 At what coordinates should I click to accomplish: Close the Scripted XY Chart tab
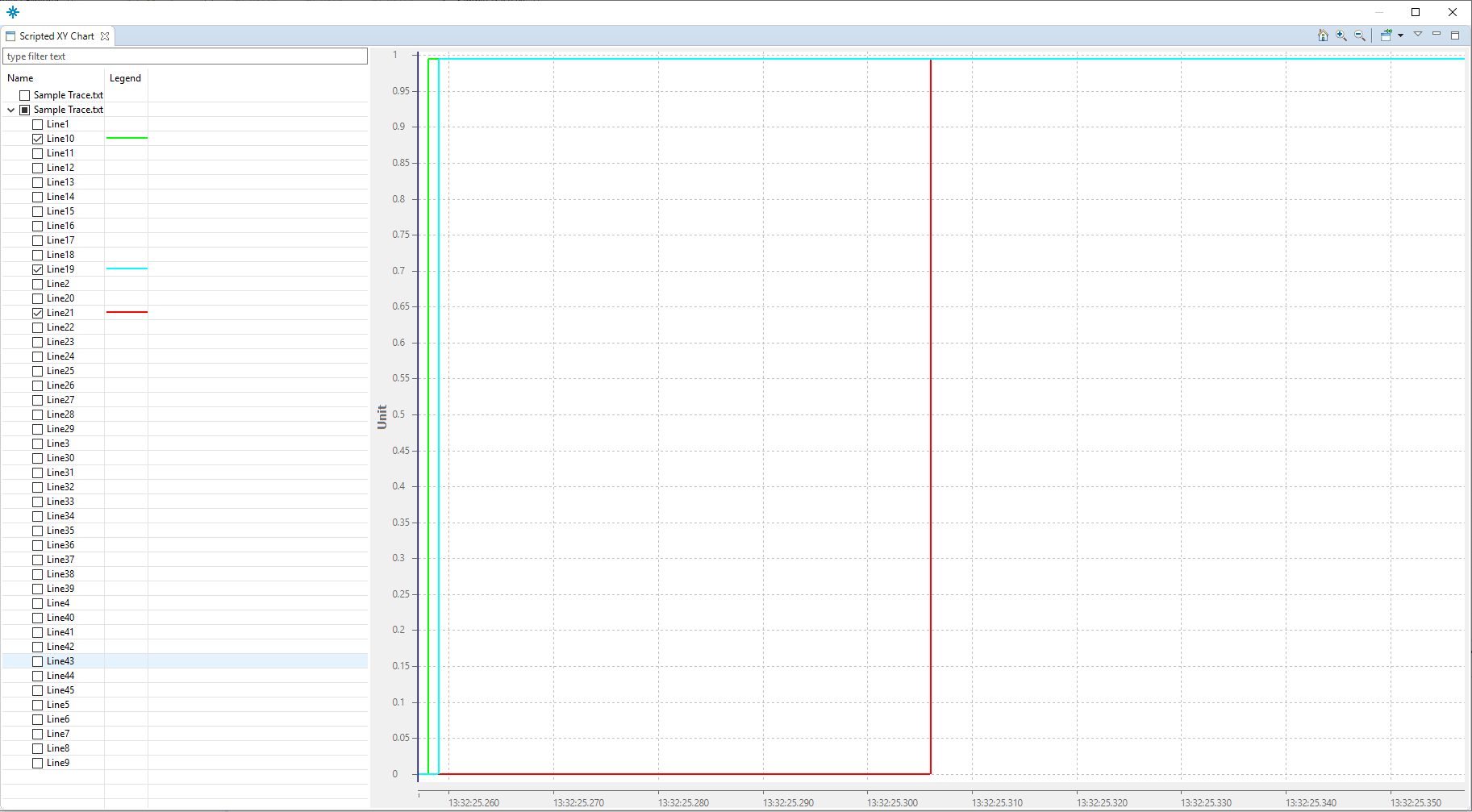105,36
